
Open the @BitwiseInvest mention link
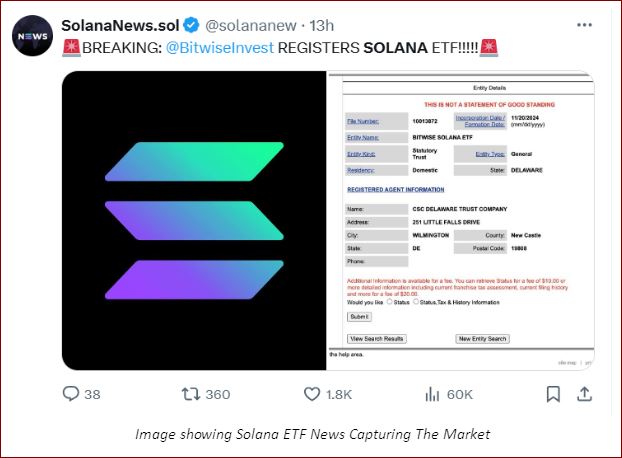tap(220, 48)
